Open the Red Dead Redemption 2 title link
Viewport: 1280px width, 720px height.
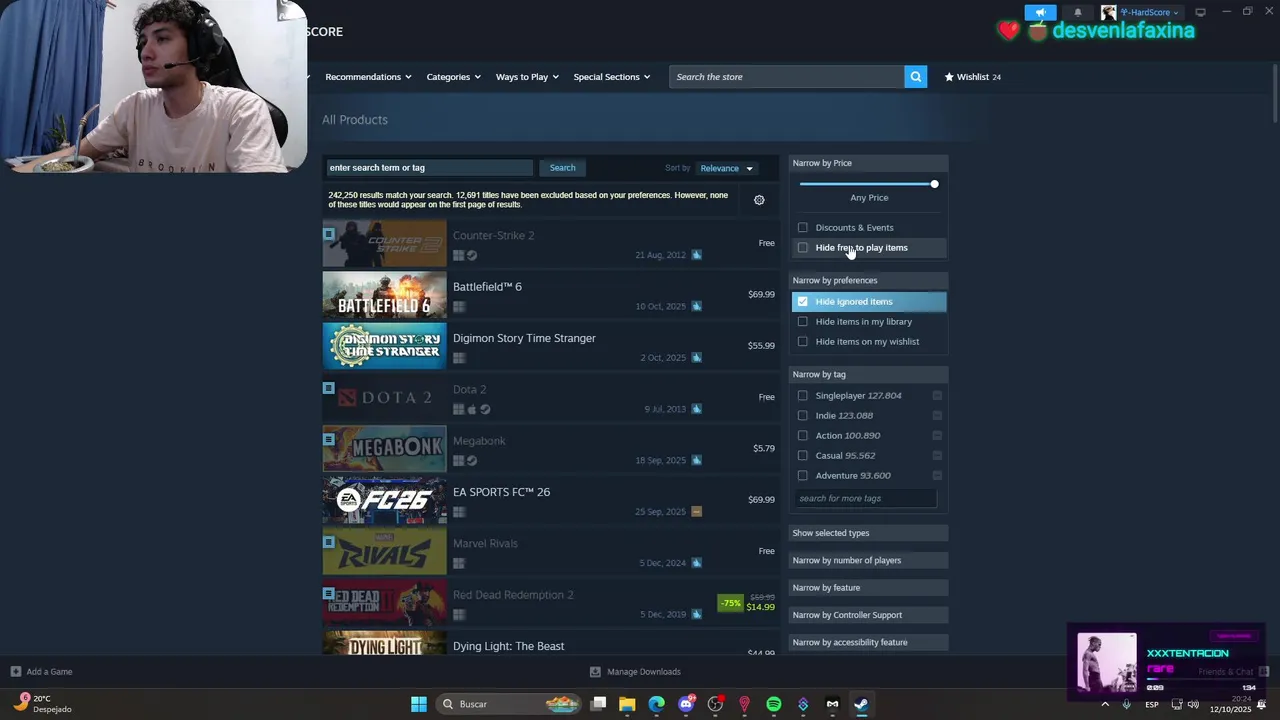coord(513,595)
